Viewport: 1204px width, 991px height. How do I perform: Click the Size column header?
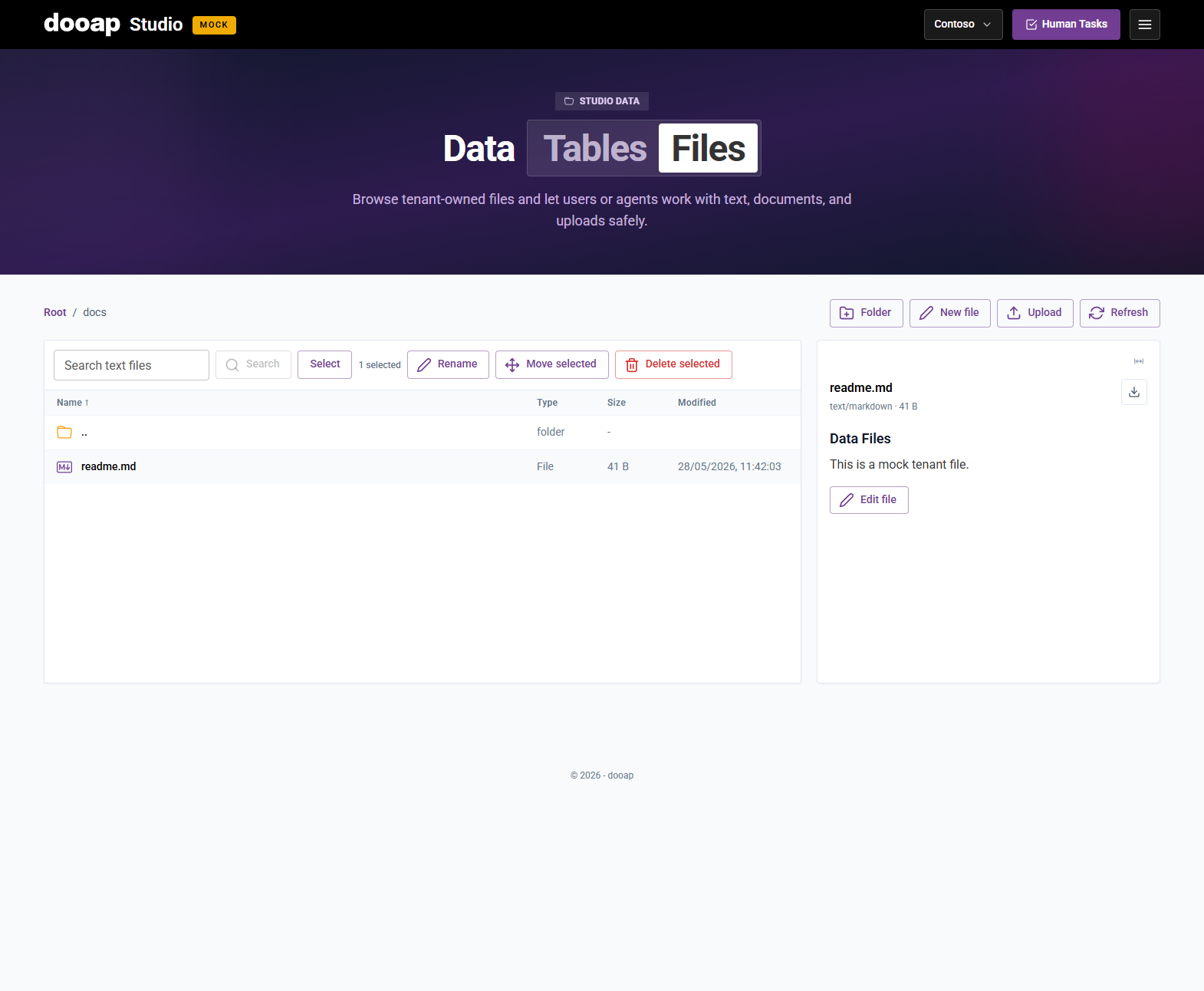pyautogui.click(x=616, y=403)
